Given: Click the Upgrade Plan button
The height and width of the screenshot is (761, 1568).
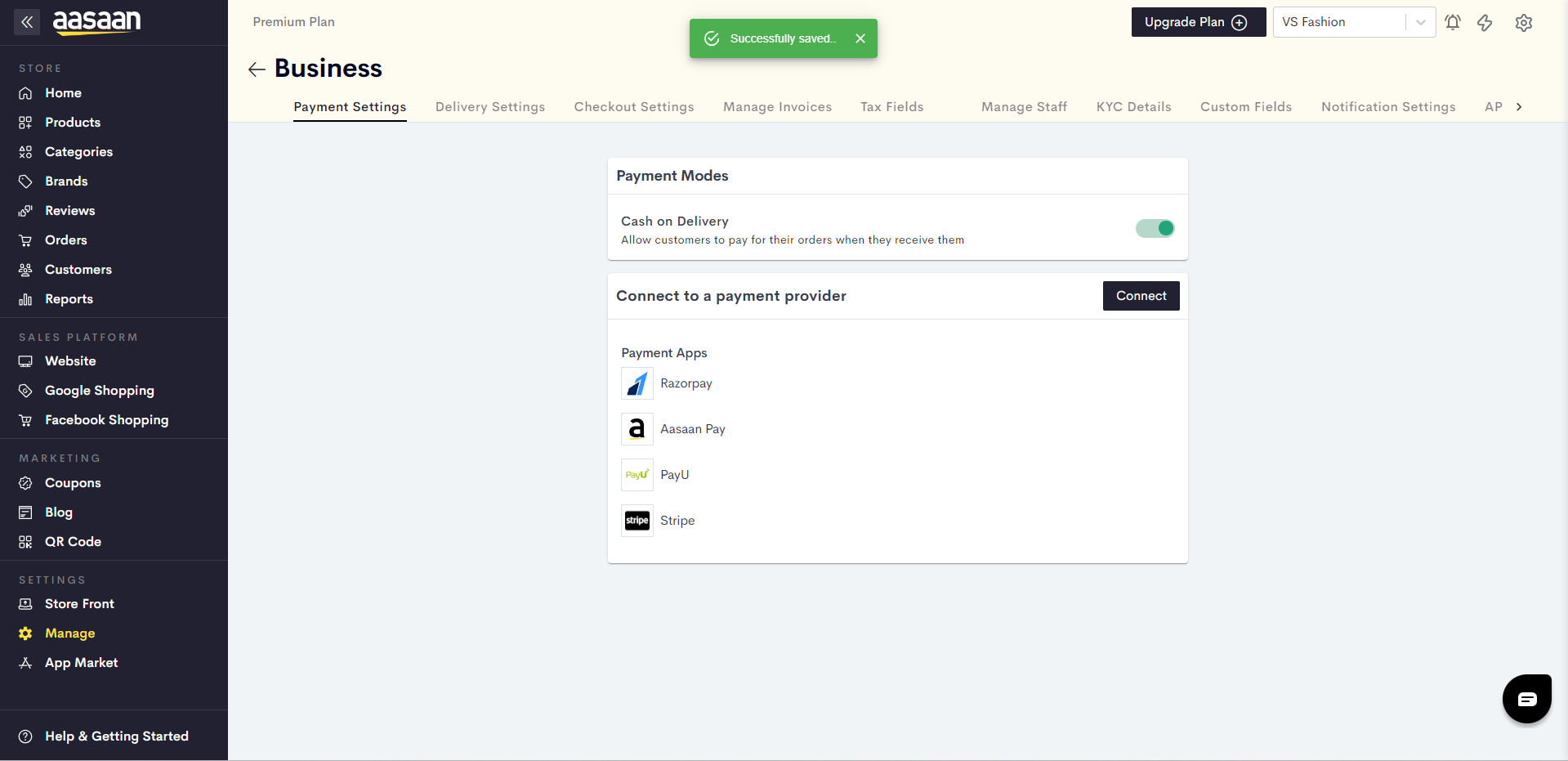Looking at the screenshot, I should [x=1199, y=22].
